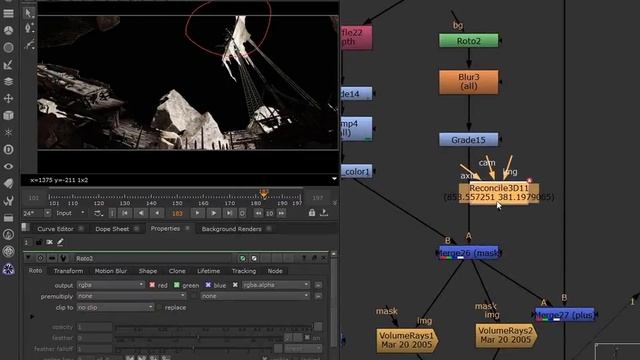Open the Transform nodes move icon
This screenshot has height=360, width=640.
[9, 98]
